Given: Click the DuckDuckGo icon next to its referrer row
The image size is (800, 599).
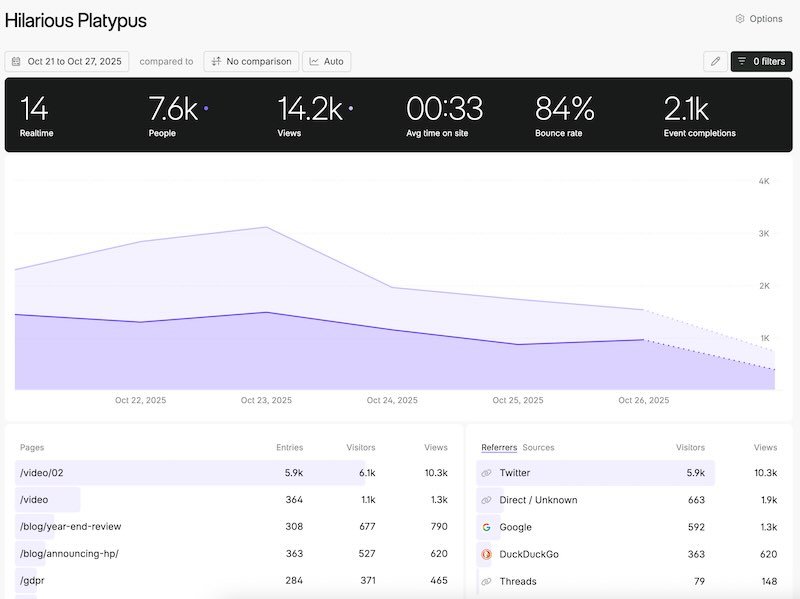Looking at the screenshot, I should point(486,554).
